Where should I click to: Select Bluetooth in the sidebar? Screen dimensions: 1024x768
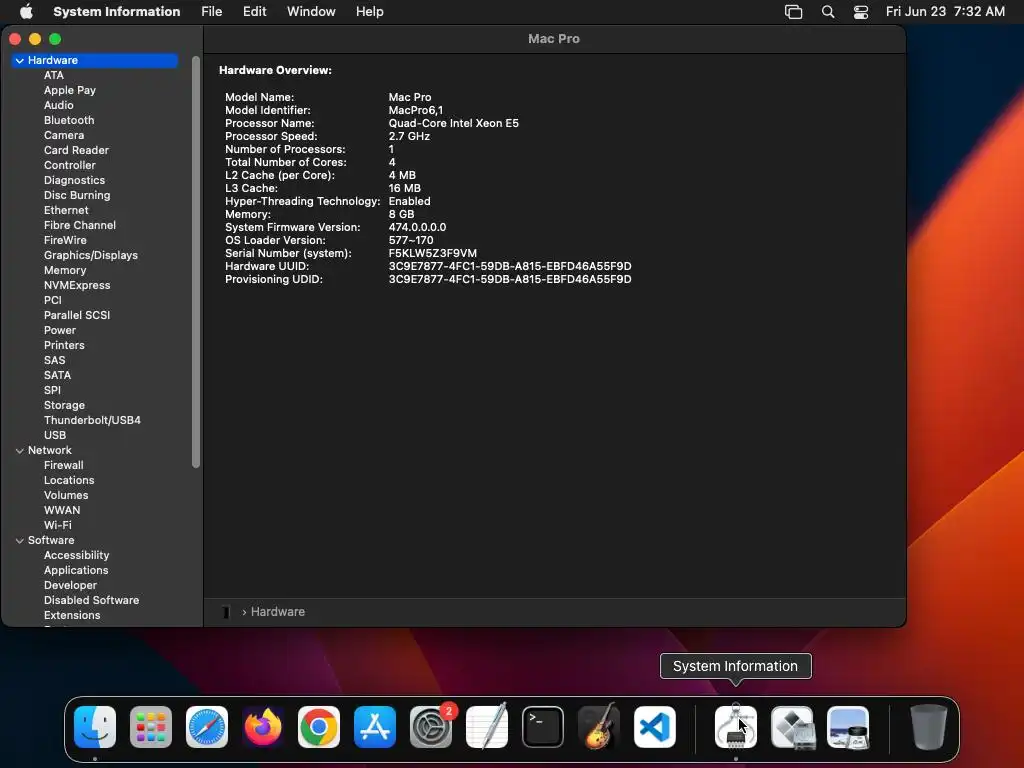69,120
